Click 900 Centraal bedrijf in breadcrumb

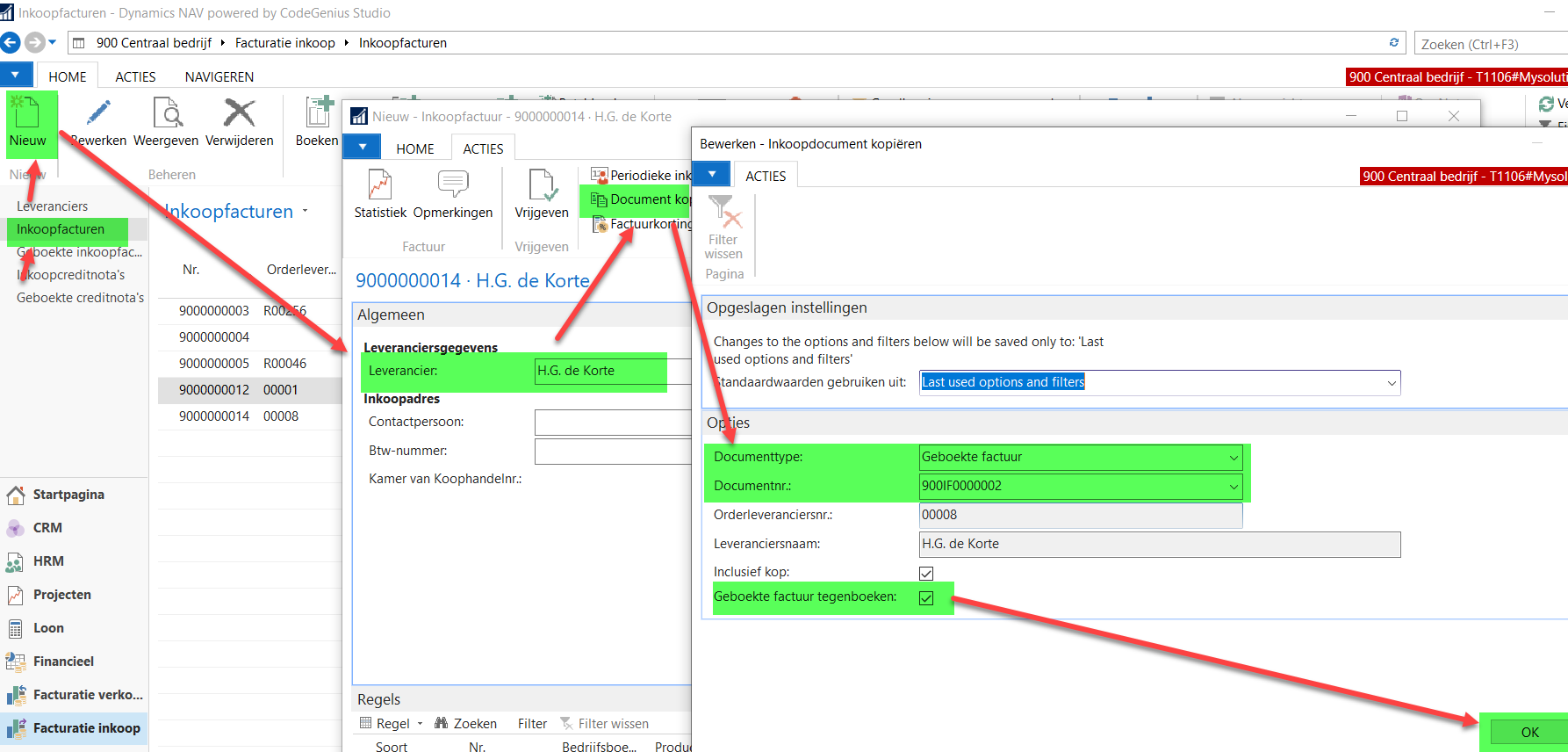coord(154,43)
